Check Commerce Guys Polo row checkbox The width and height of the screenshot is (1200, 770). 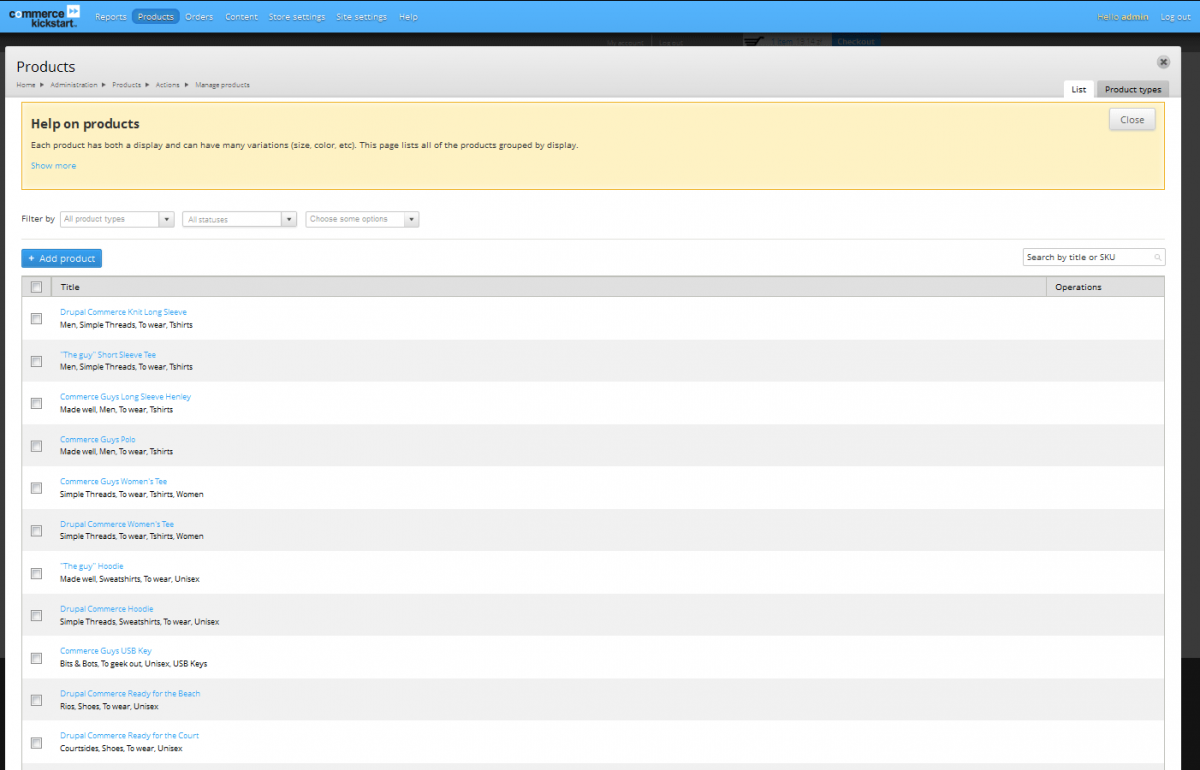37,446
